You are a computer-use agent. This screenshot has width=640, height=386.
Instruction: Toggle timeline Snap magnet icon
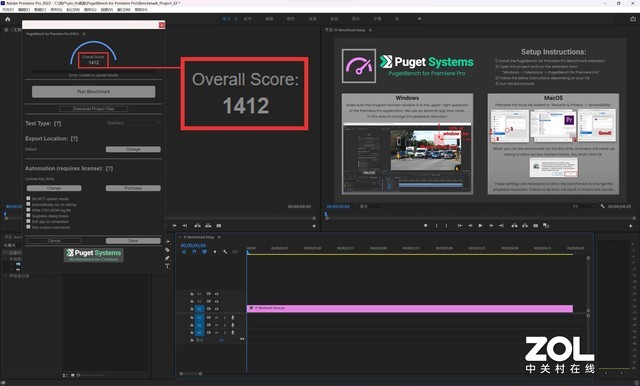coord(194,252)
